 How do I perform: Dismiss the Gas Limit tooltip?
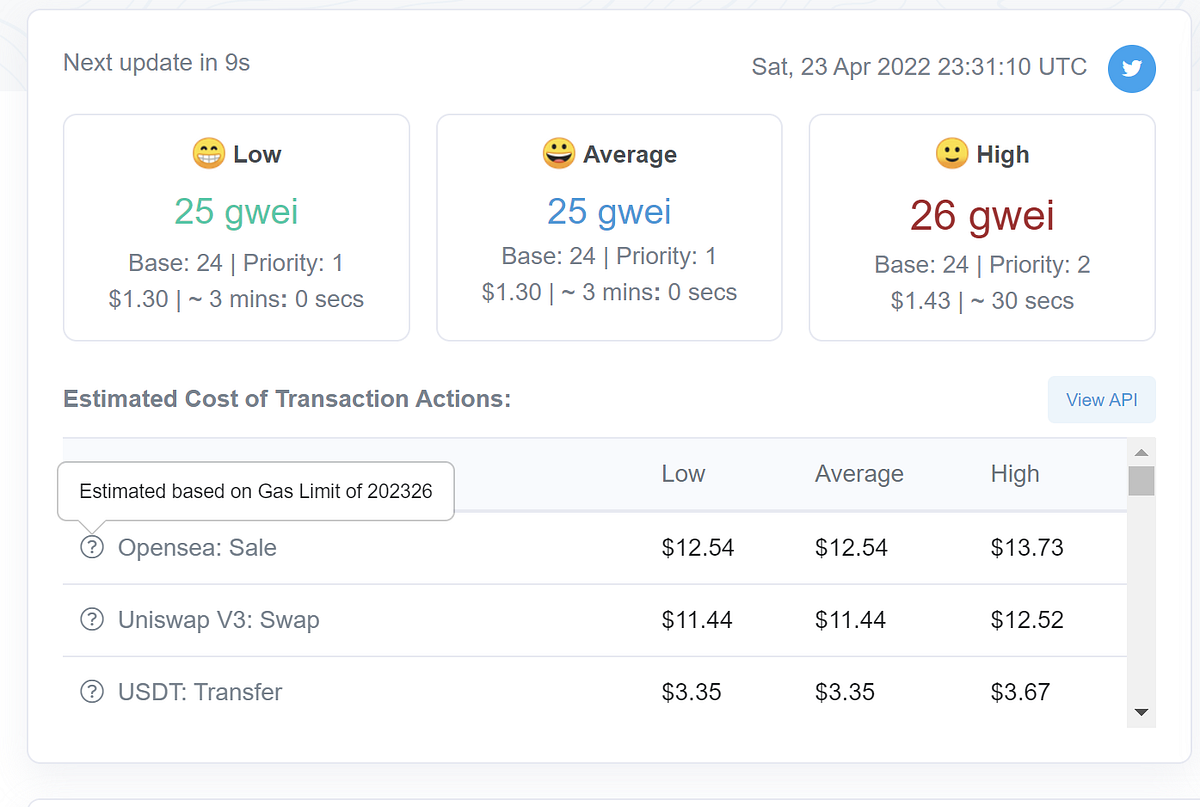click(255, 491)
